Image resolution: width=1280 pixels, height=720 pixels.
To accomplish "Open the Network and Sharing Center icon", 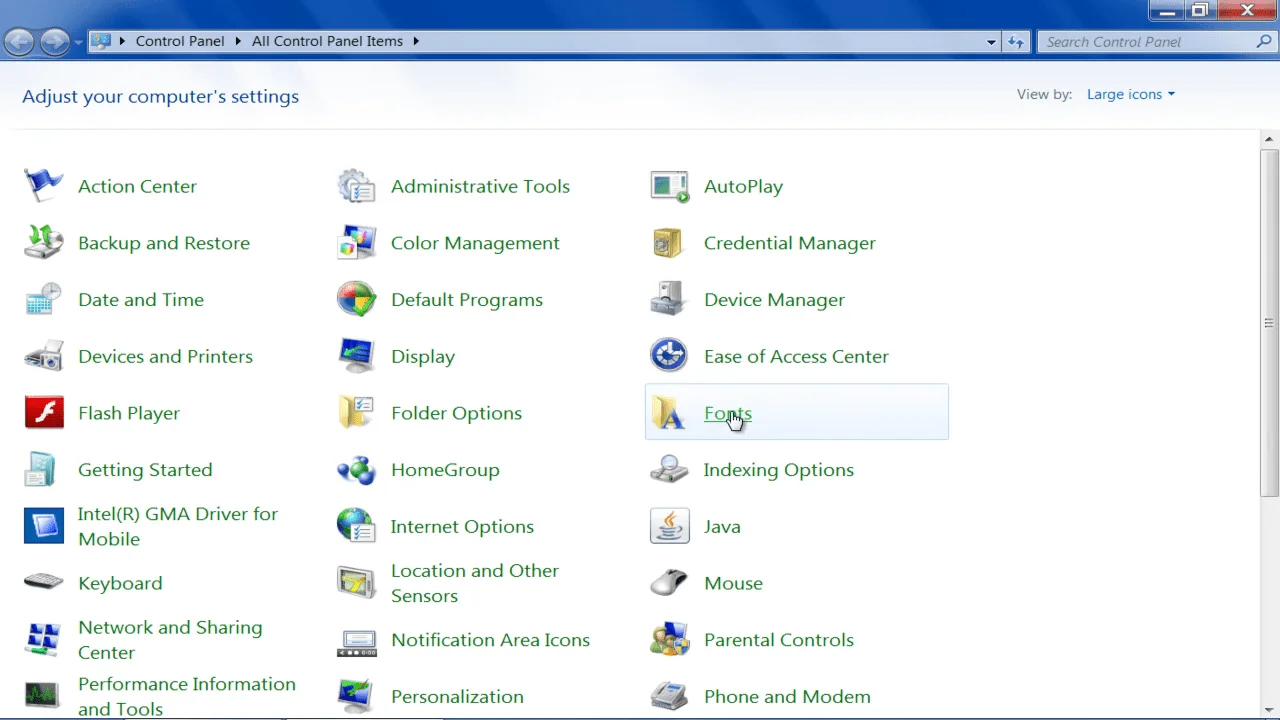I will click(x=44, y=639).
